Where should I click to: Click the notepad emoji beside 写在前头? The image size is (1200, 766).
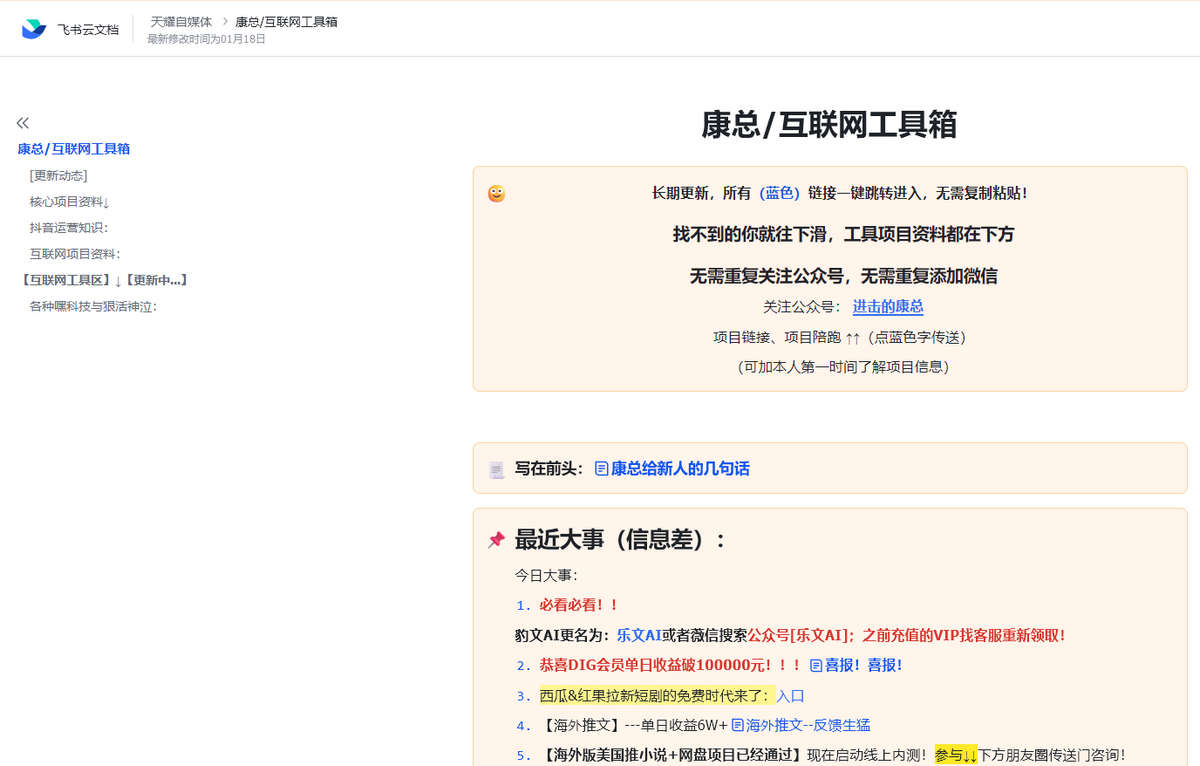(497, 469)
